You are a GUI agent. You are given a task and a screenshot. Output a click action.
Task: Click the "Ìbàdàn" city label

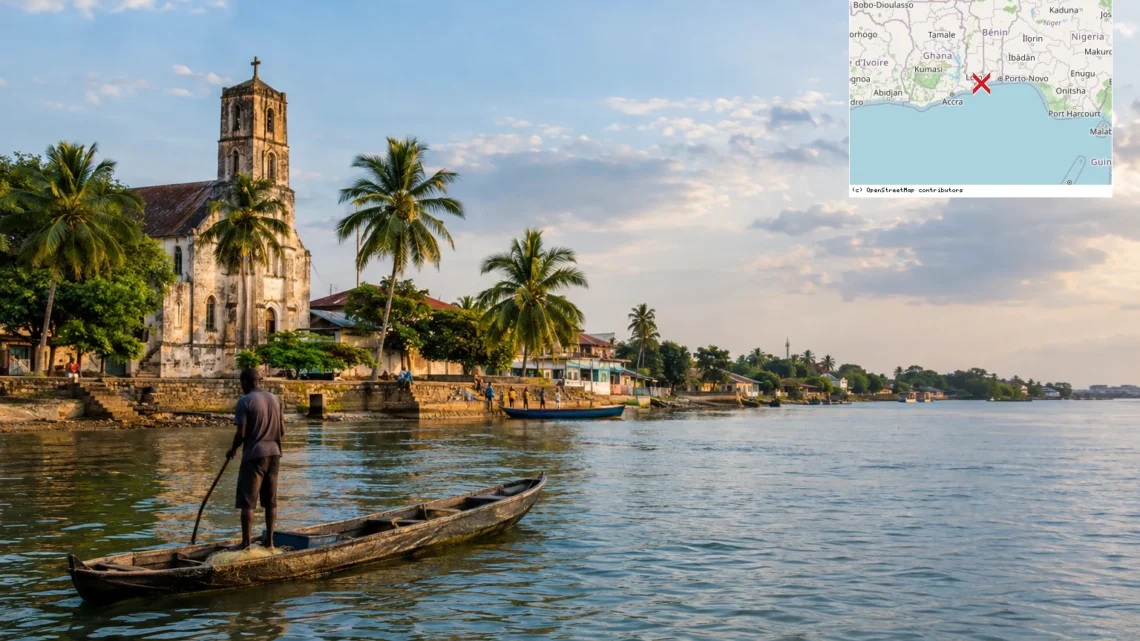pyautogui.click(x=1021, y=58)
